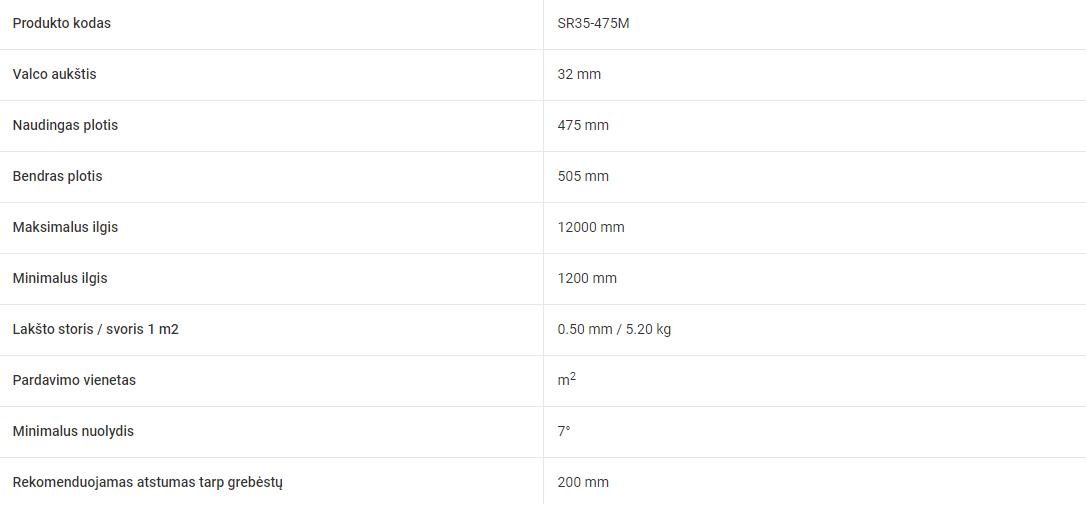The width and height of the screenshot is (1086, 505).
Task: Click the 32 mm value
Action: [x=579, y=74]
